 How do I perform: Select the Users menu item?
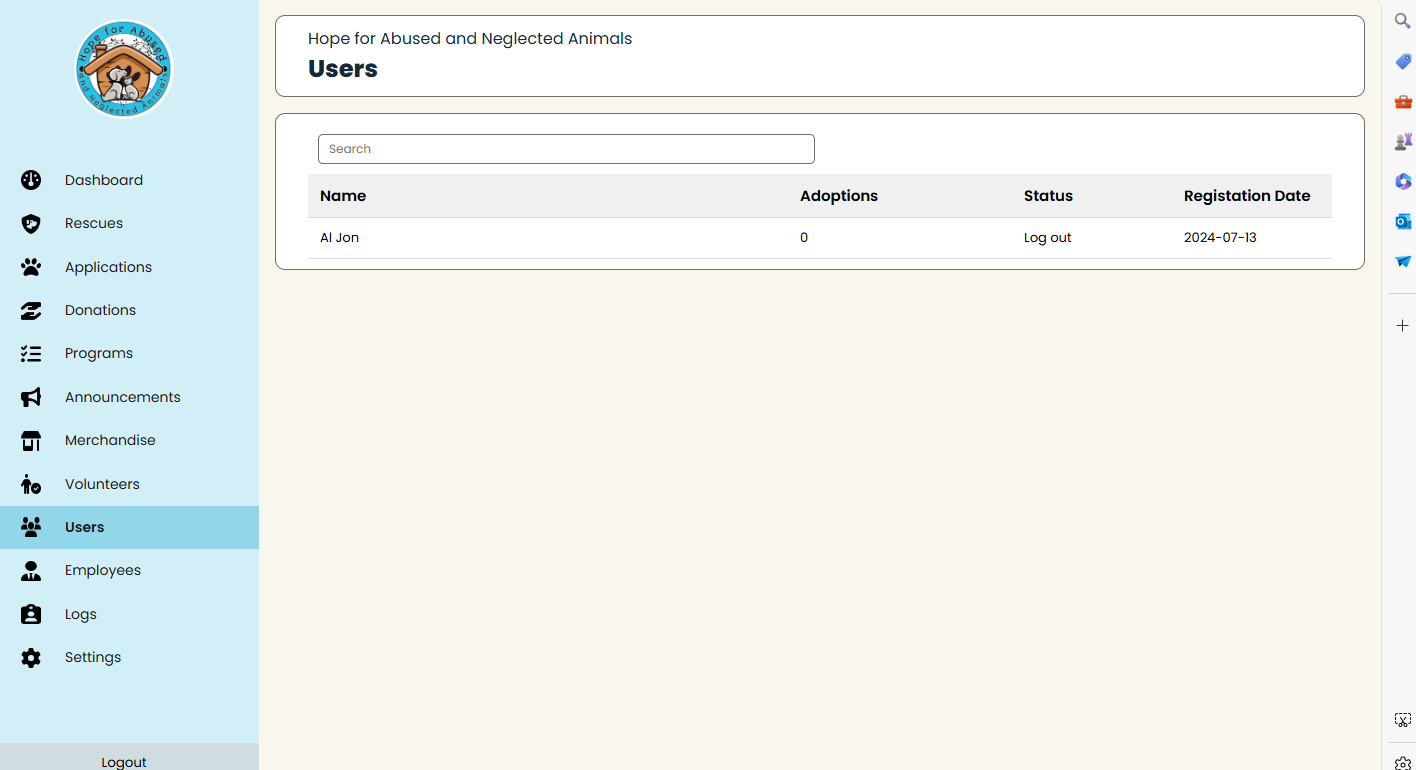85,527
